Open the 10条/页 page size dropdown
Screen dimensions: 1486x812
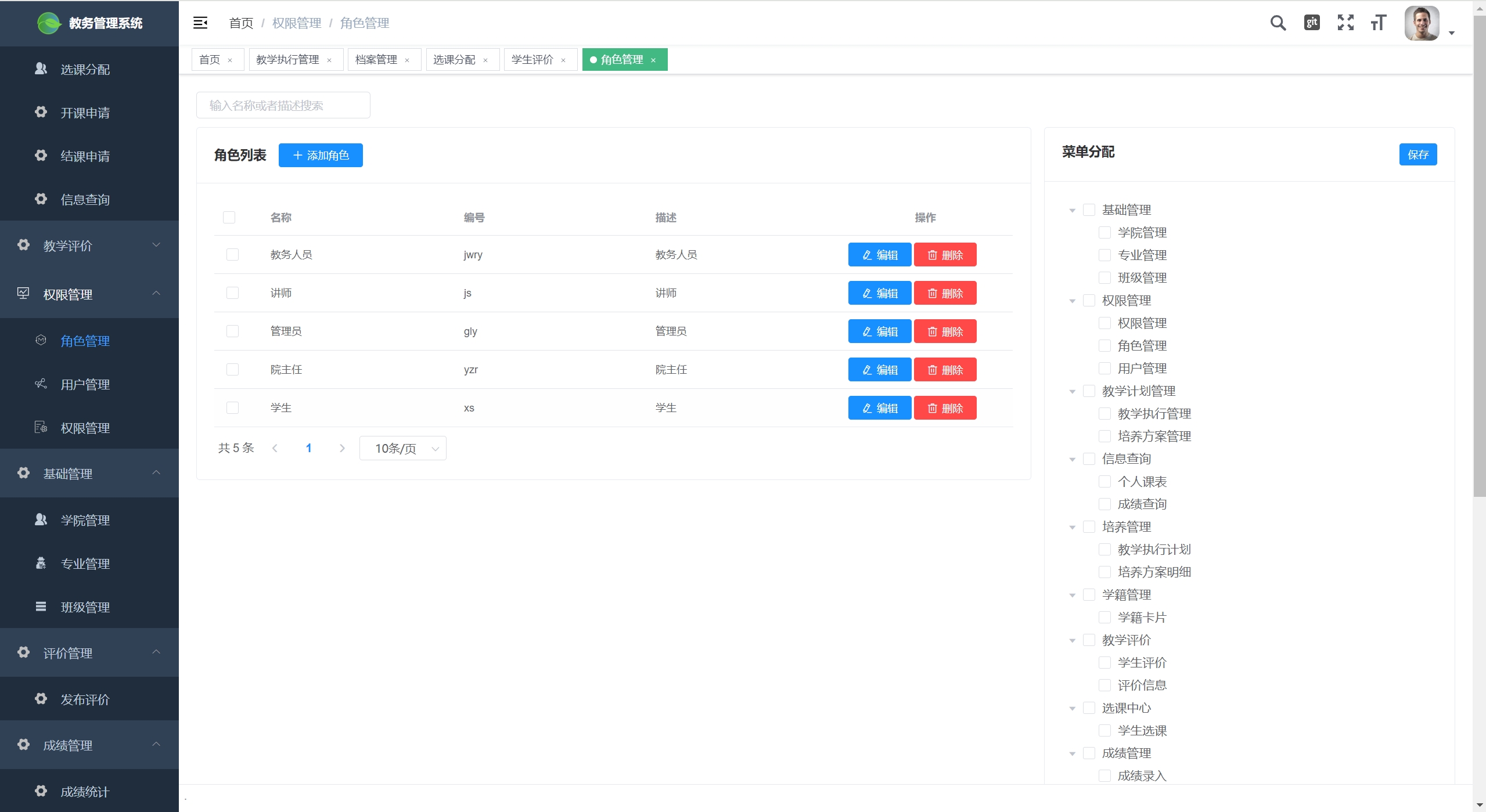click(402, 449)
